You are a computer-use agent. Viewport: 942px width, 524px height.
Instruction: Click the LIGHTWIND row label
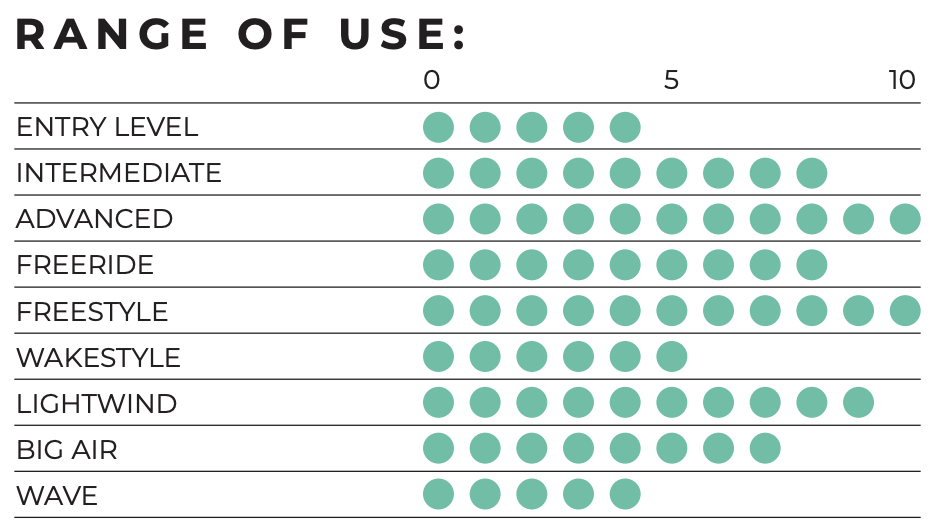[96, 403]
